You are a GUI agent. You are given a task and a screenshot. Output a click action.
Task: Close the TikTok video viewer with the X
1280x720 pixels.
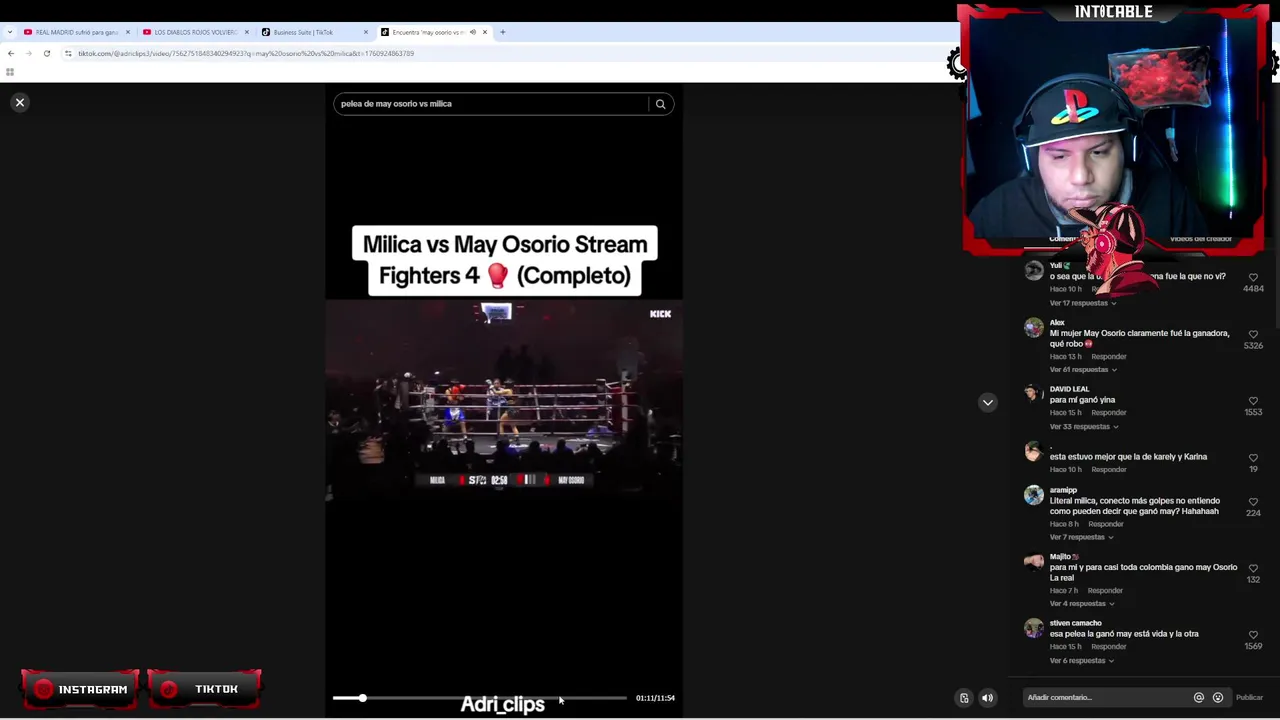click(x=19, y=102)
